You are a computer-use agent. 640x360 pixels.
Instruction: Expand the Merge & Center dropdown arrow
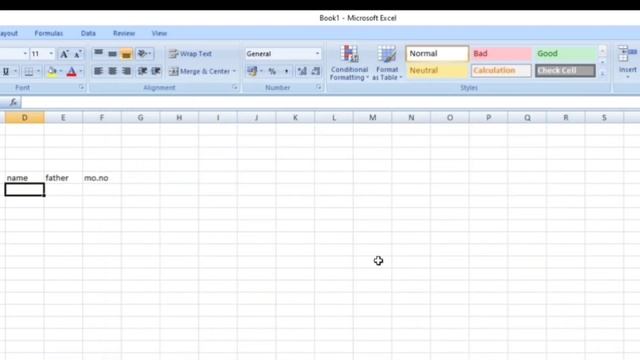(x=234, y=71)
